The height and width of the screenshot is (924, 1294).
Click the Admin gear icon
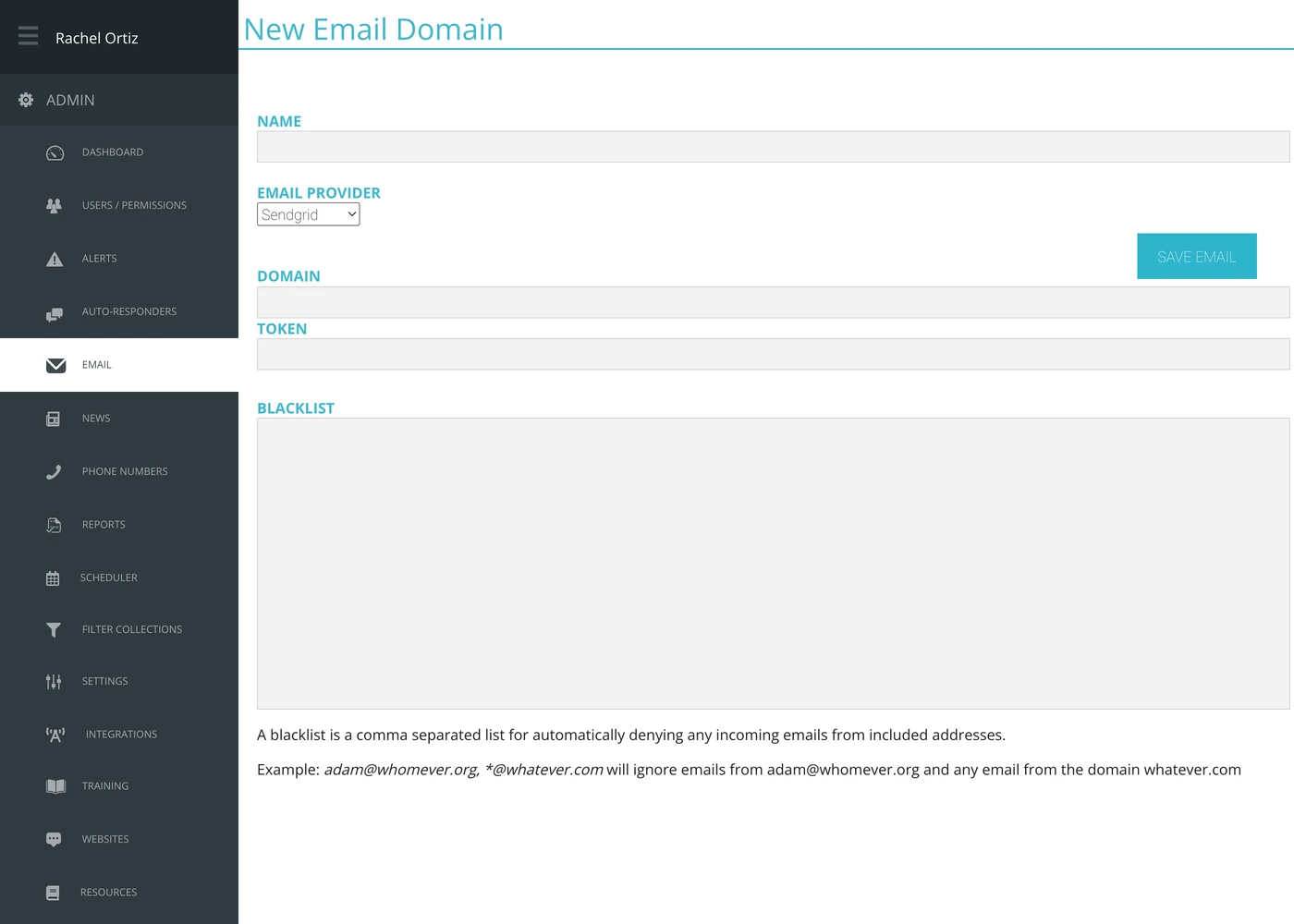tap(26, 100)
